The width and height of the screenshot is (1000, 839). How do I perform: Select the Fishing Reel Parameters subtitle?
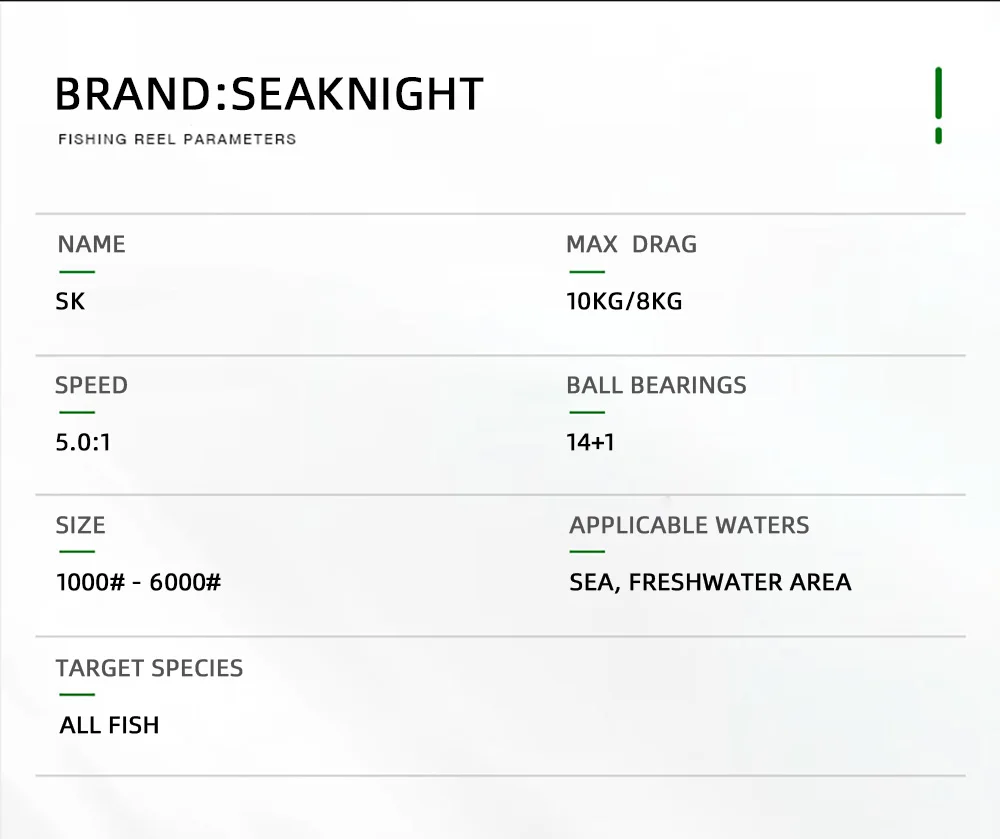point(177,139)
